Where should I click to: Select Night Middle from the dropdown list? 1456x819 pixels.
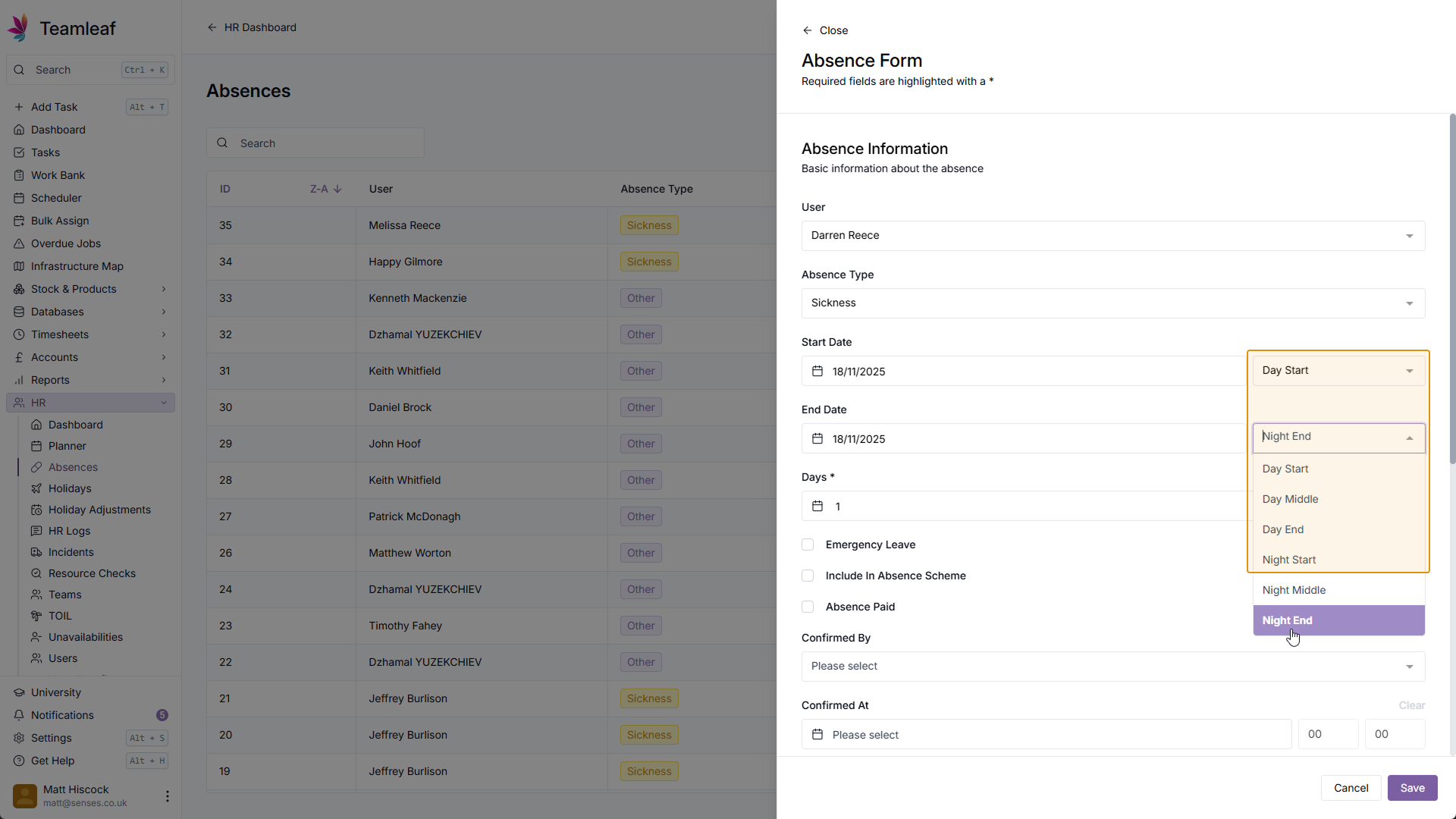(x=1294, y=590)
